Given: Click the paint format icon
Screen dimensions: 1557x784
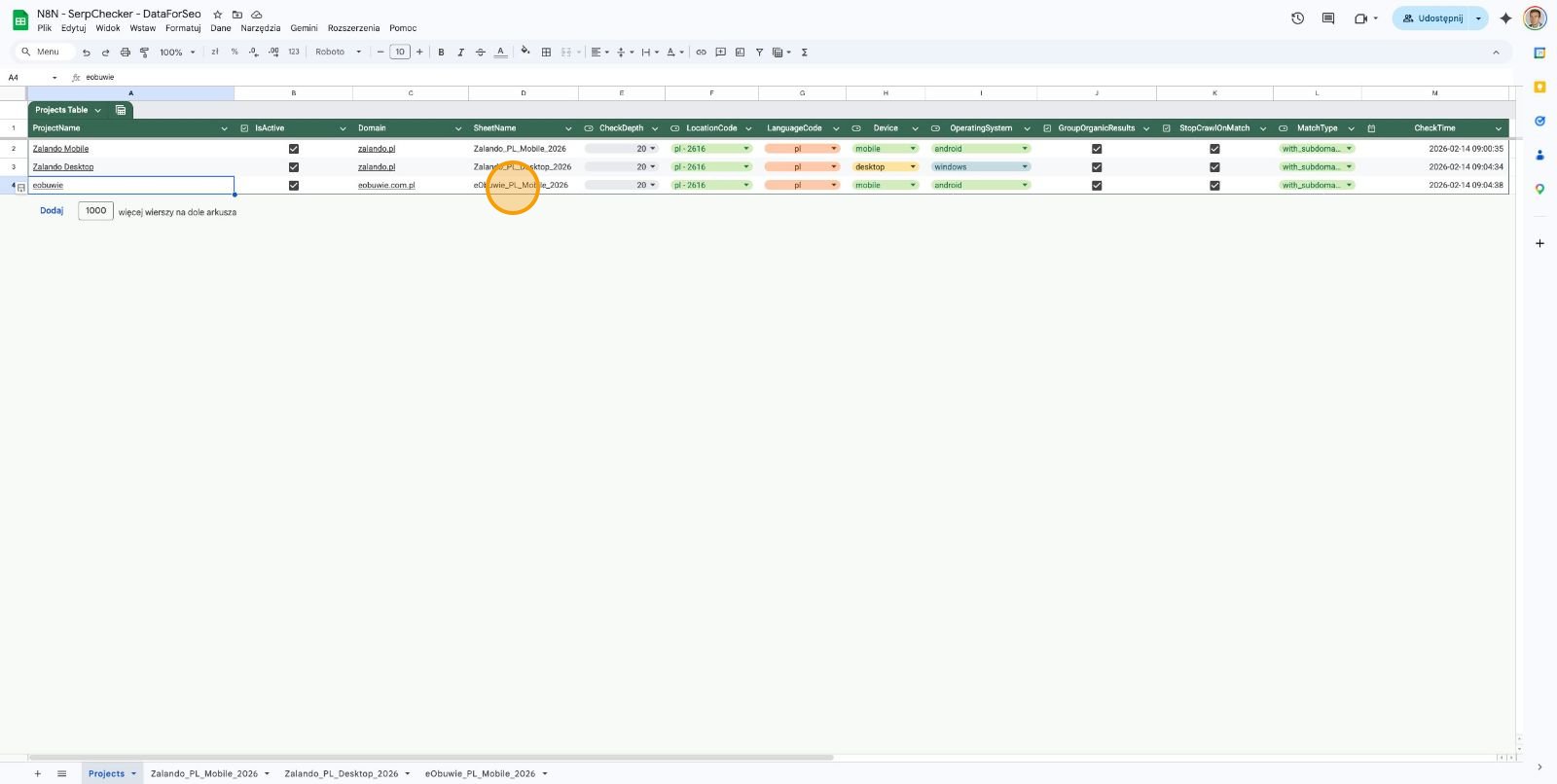Looking at the screenshot, I should coord(144,53).
